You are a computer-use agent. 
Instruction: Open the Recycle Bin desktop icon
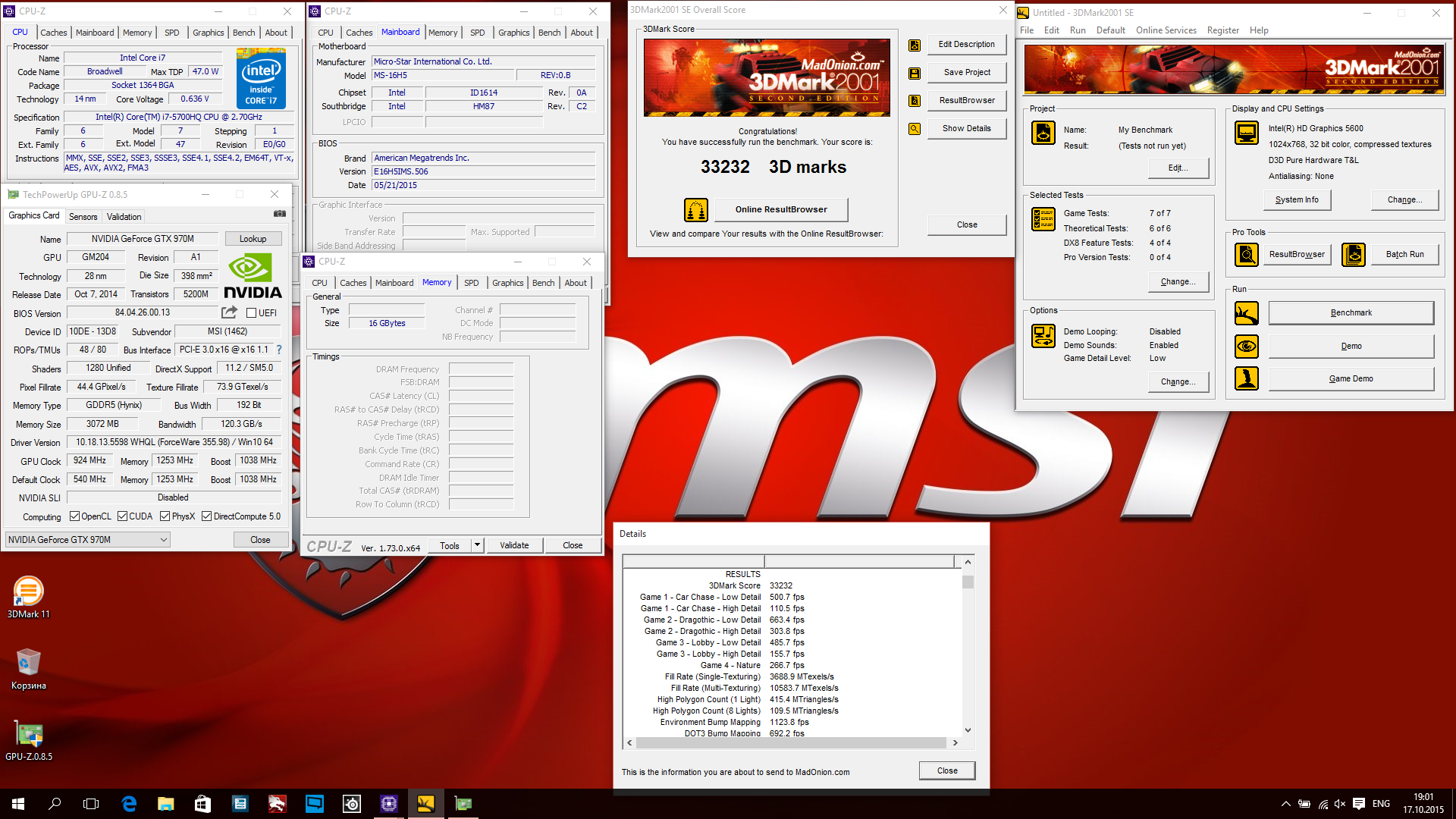28,669
